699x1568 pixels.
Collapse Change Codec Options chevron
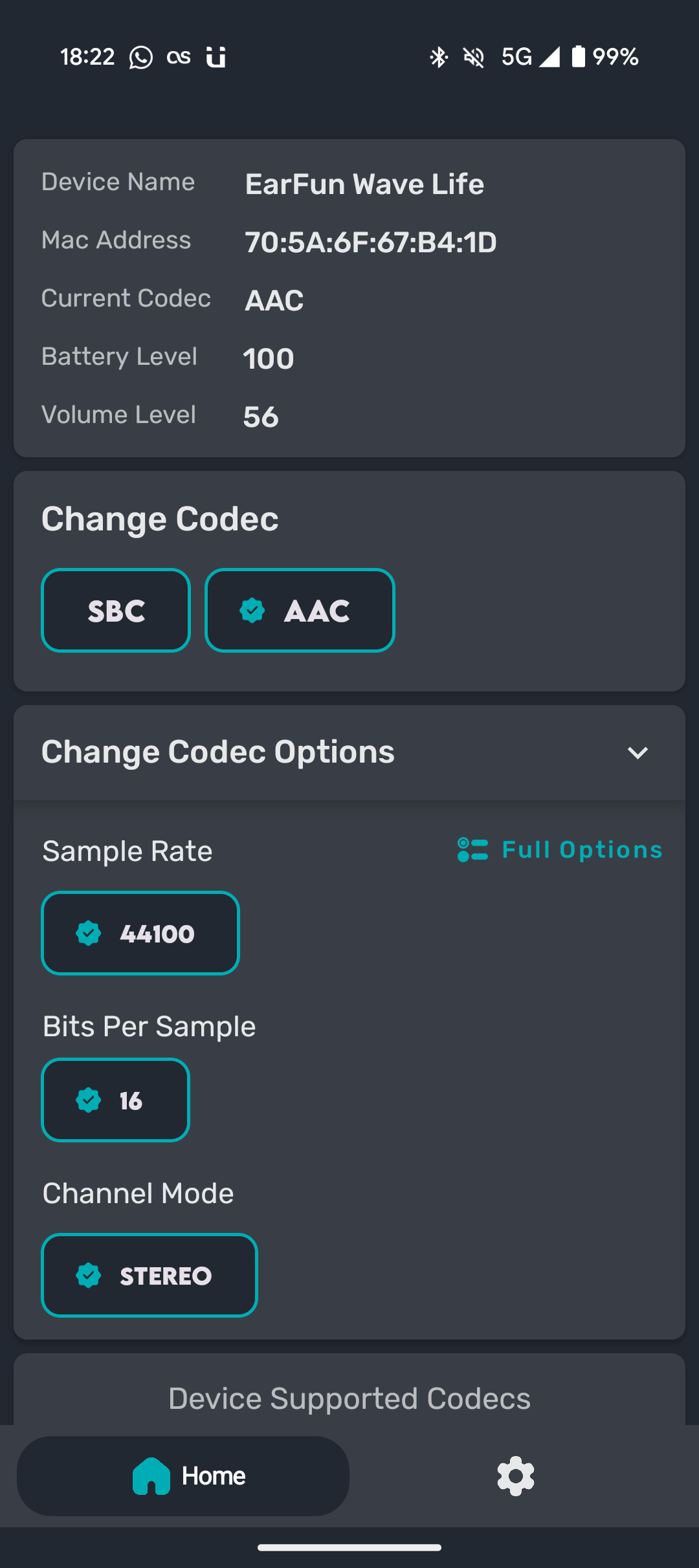[638, 753]
